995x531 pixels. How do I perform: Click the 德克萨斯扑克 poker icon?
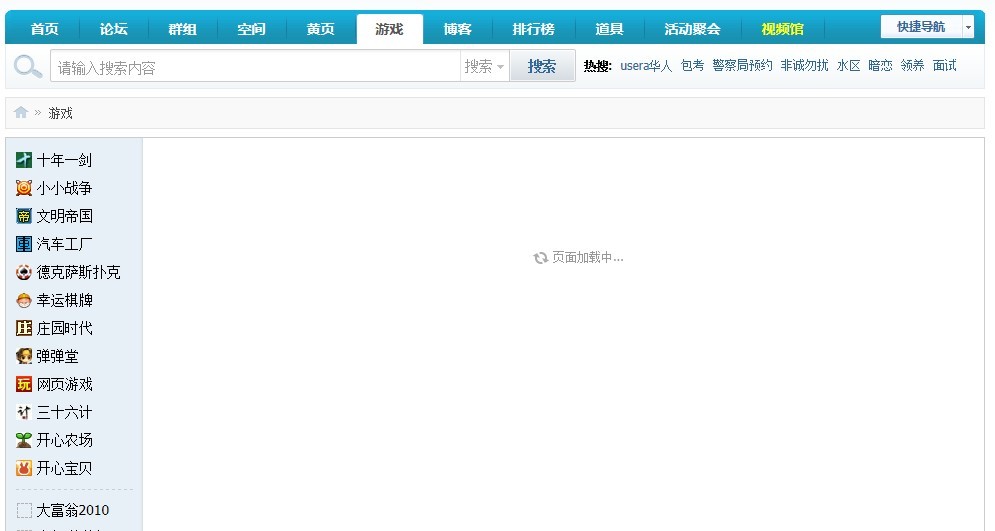[x=24, y=272]
